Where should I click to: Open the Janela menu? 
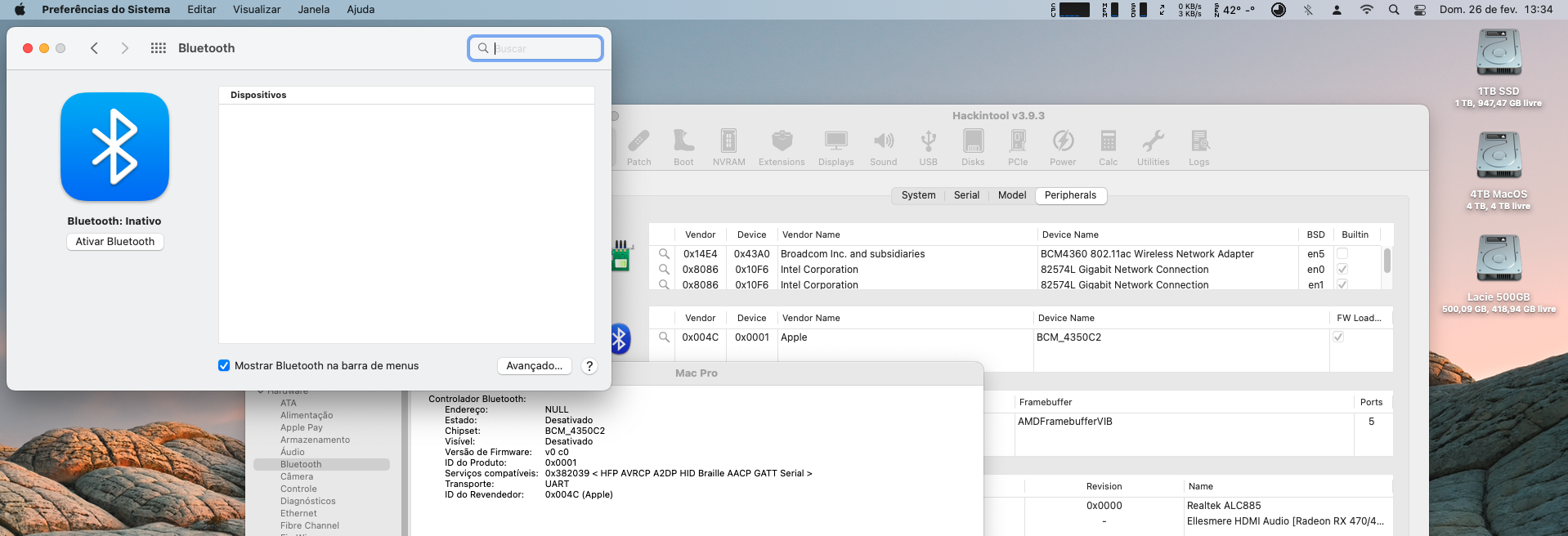click(314, 10)
